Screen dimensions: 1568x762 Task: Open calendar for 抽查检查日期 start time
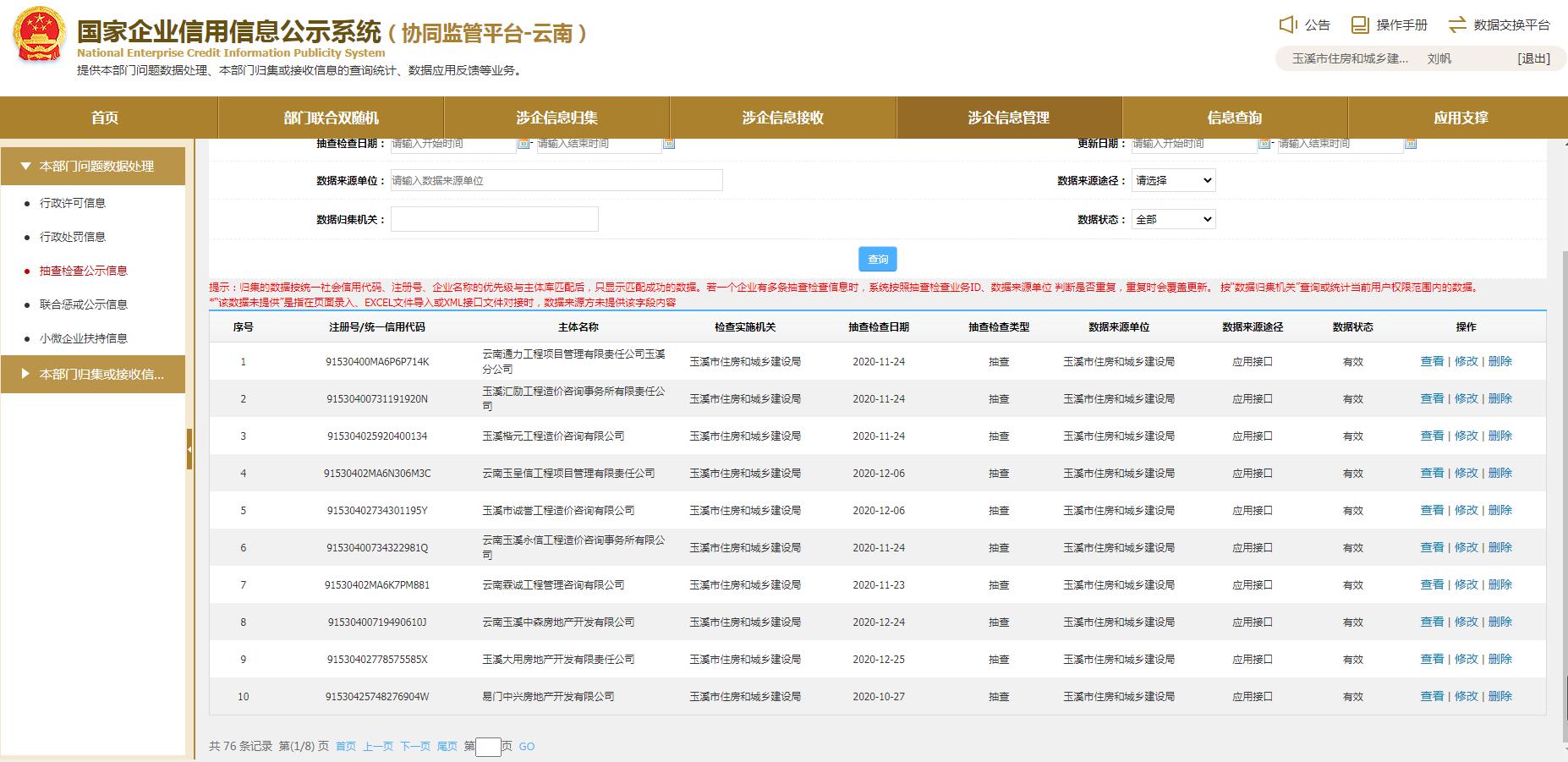coord(524,143)
